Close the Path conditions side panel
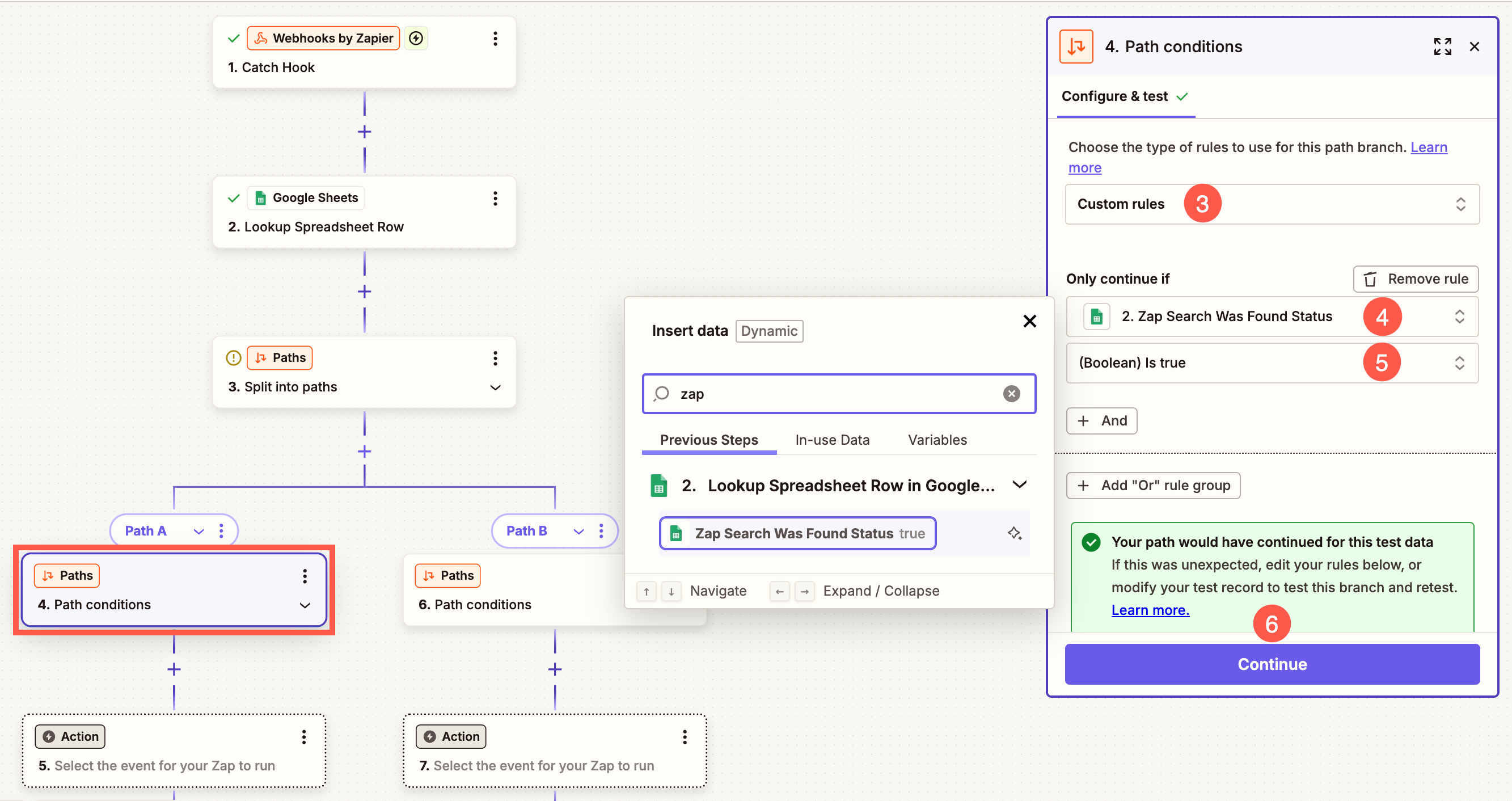 1474,47
